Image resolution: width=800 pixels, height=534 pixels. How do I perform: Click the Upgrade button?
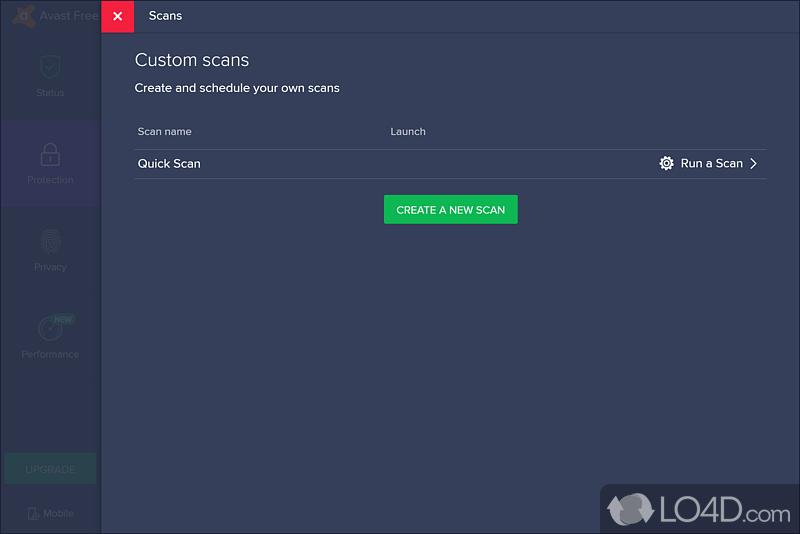tap(50, 469)
